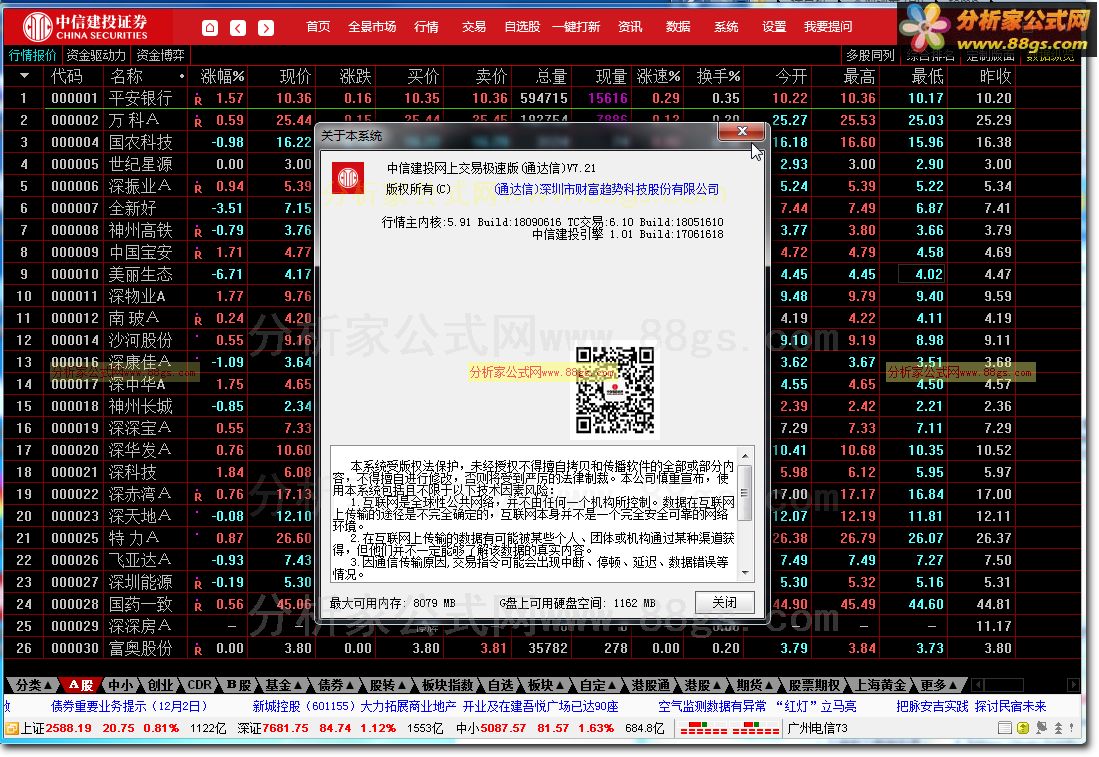Click the double-up-arrow icon in status bar tray

1058,728
